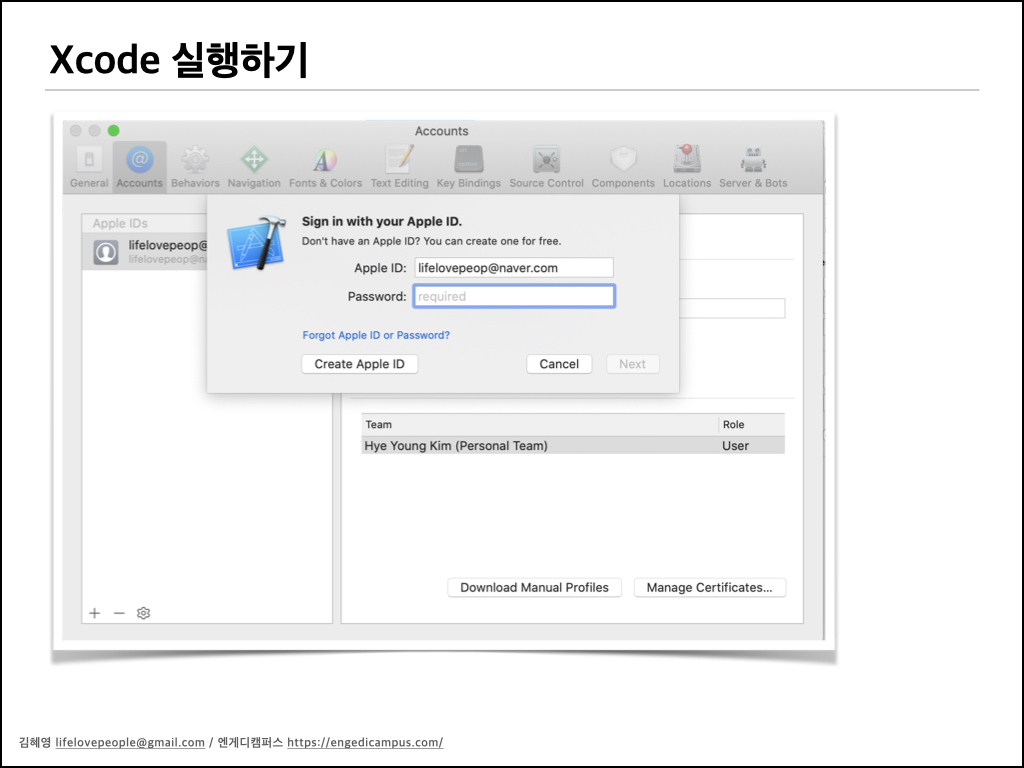
Task: Click the Create Apple ID button
Action: [x=360, y=364]
